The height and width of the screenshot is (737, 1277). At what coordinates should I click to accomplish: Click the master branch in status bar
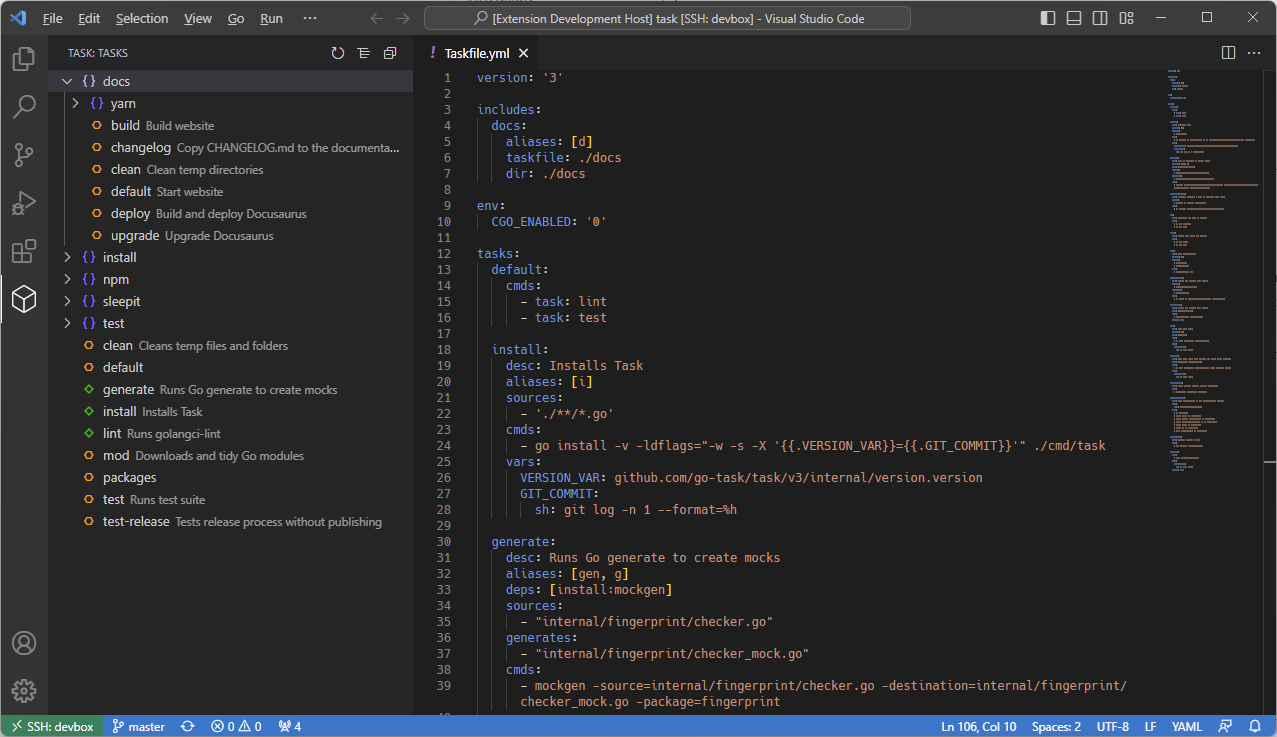(138, 726)
